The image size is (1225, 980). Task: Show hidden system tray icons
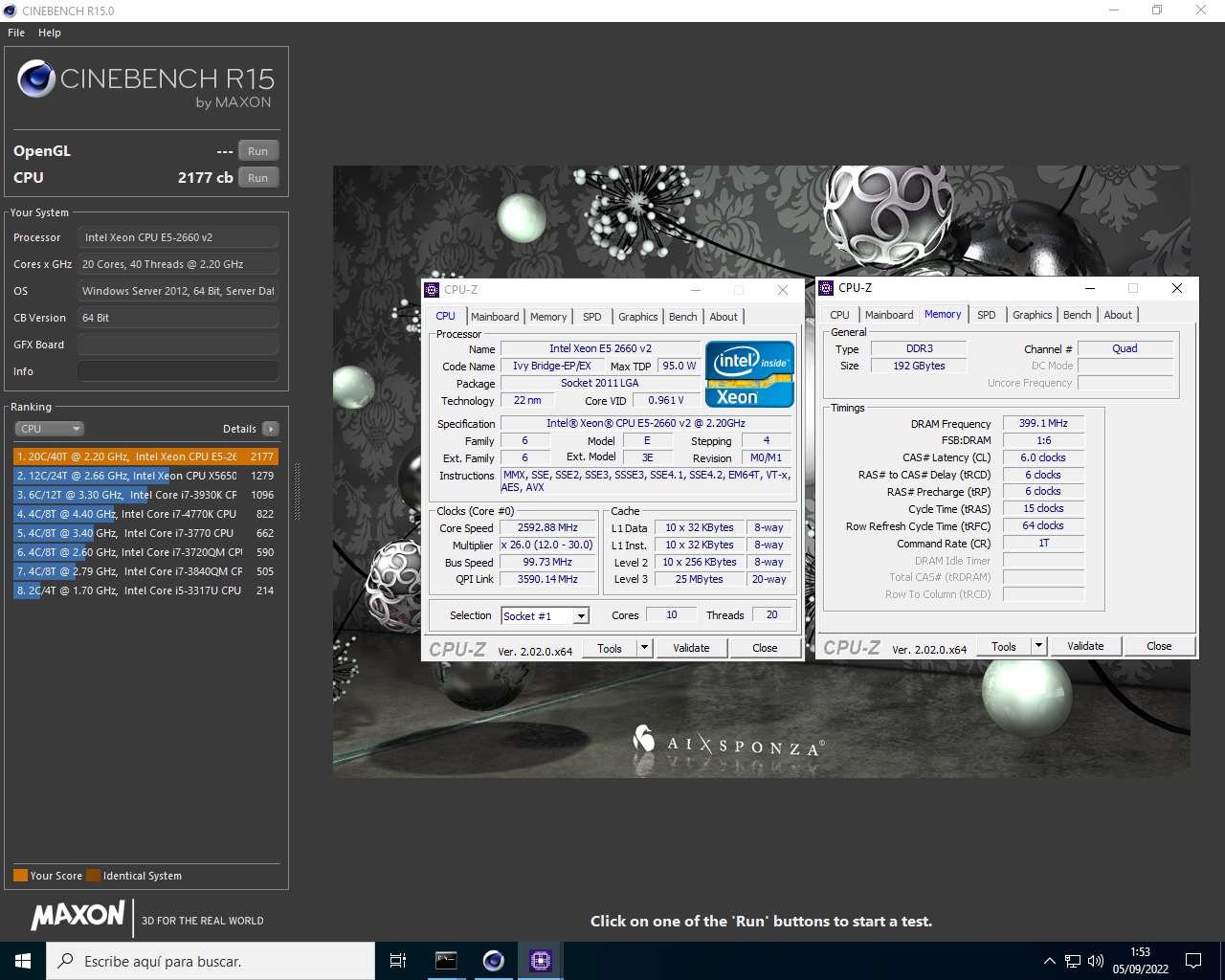click(1049, 961)
